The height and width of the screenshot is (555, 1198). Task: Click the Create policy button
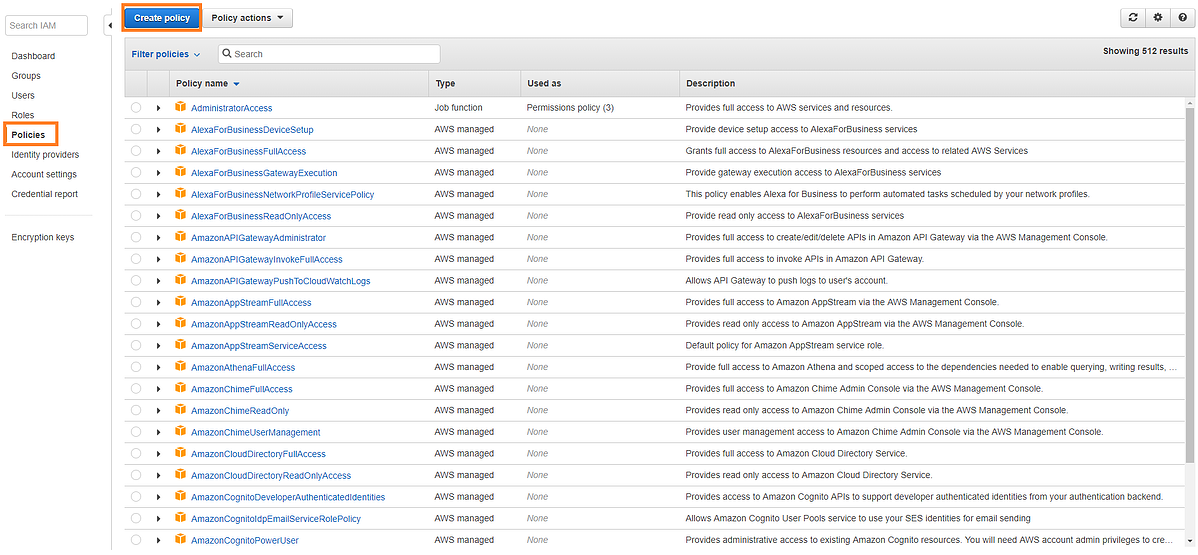[162, 17]
